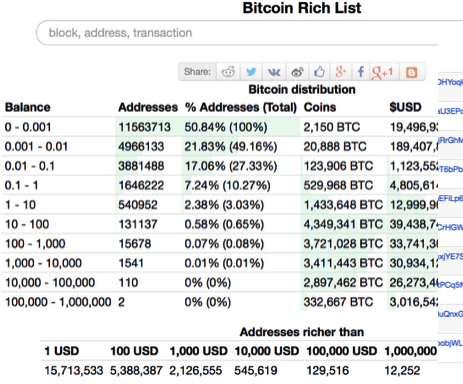Select '332,667 BTC' coins cell
463x384 pixels.
coord(338,302)
